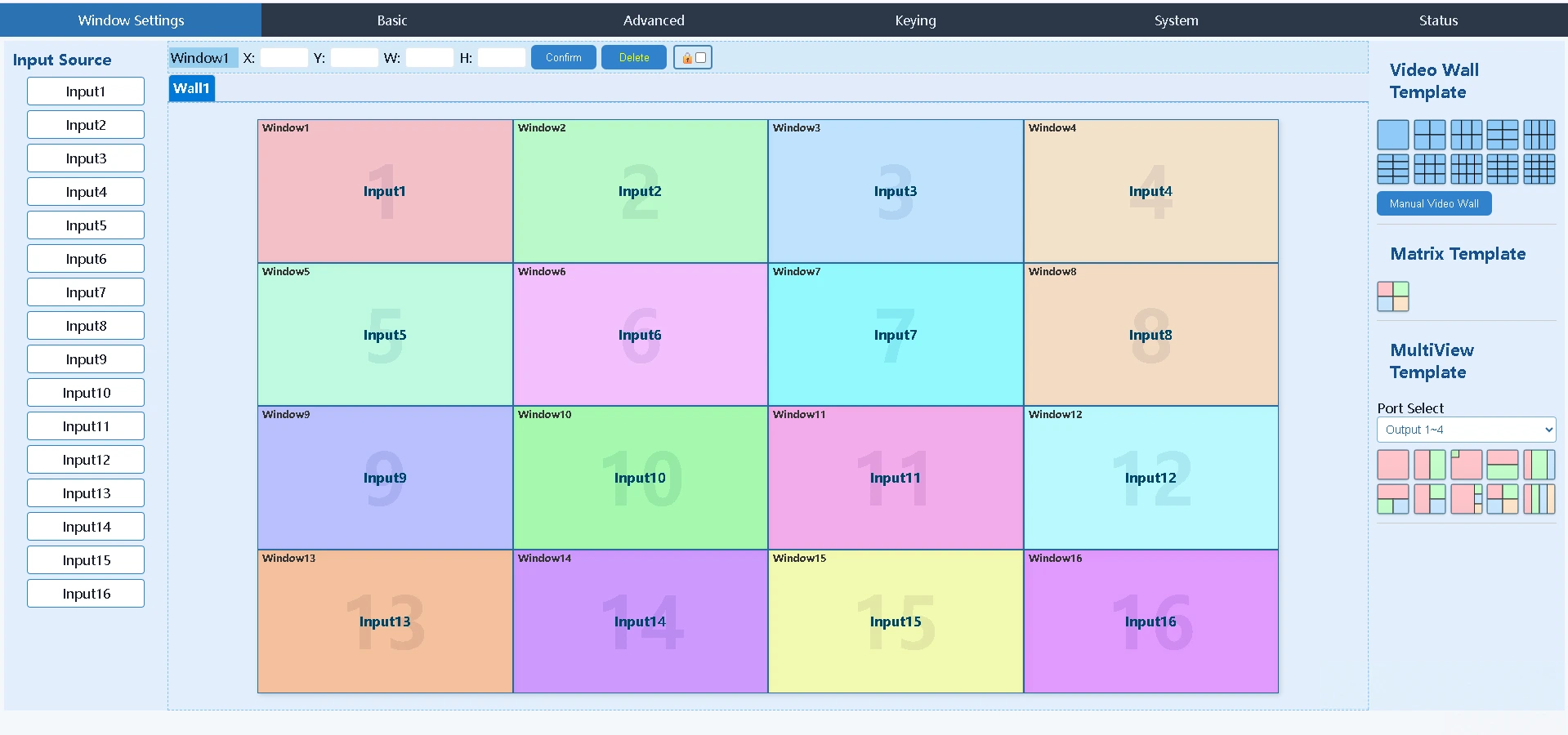Choose the two-column, three-row video wall template
The height and width of the screenshot is (735, 1568).
(x=1503, y=135)
